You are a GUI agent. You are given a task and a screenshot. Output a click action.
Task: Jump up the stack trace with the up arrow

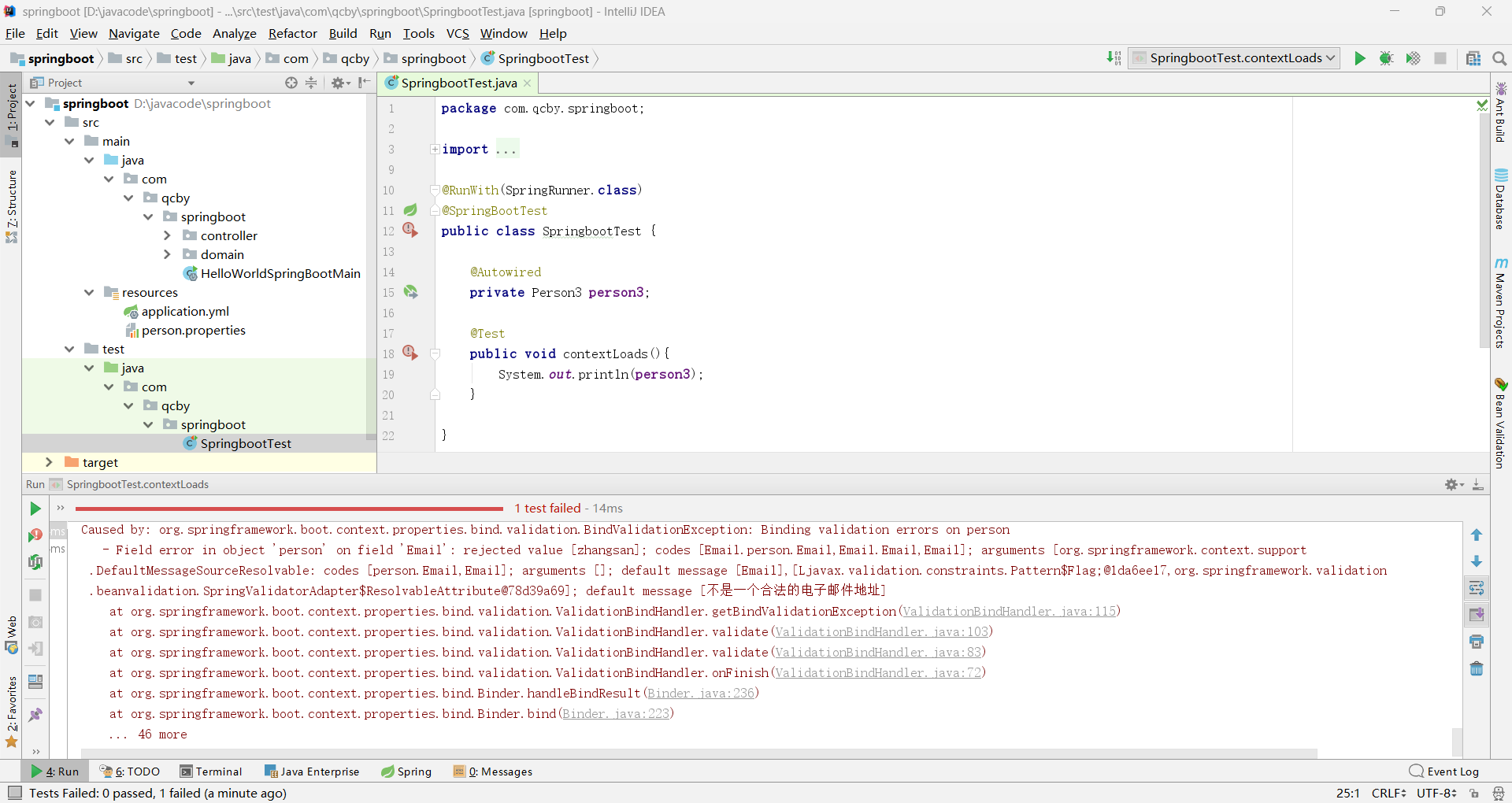pyautogui.click(x=1477, y=535)
